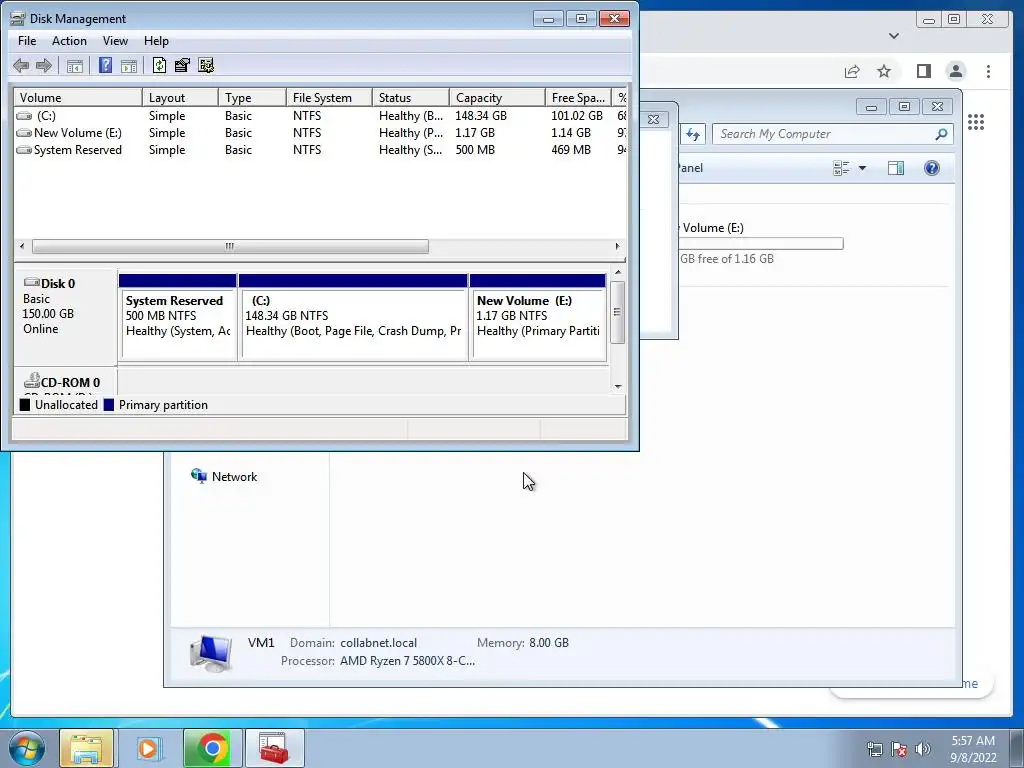Open the red toolbox app on taskbar
The width and height of the screenshot is (1024, 768).
pos(274,748)
